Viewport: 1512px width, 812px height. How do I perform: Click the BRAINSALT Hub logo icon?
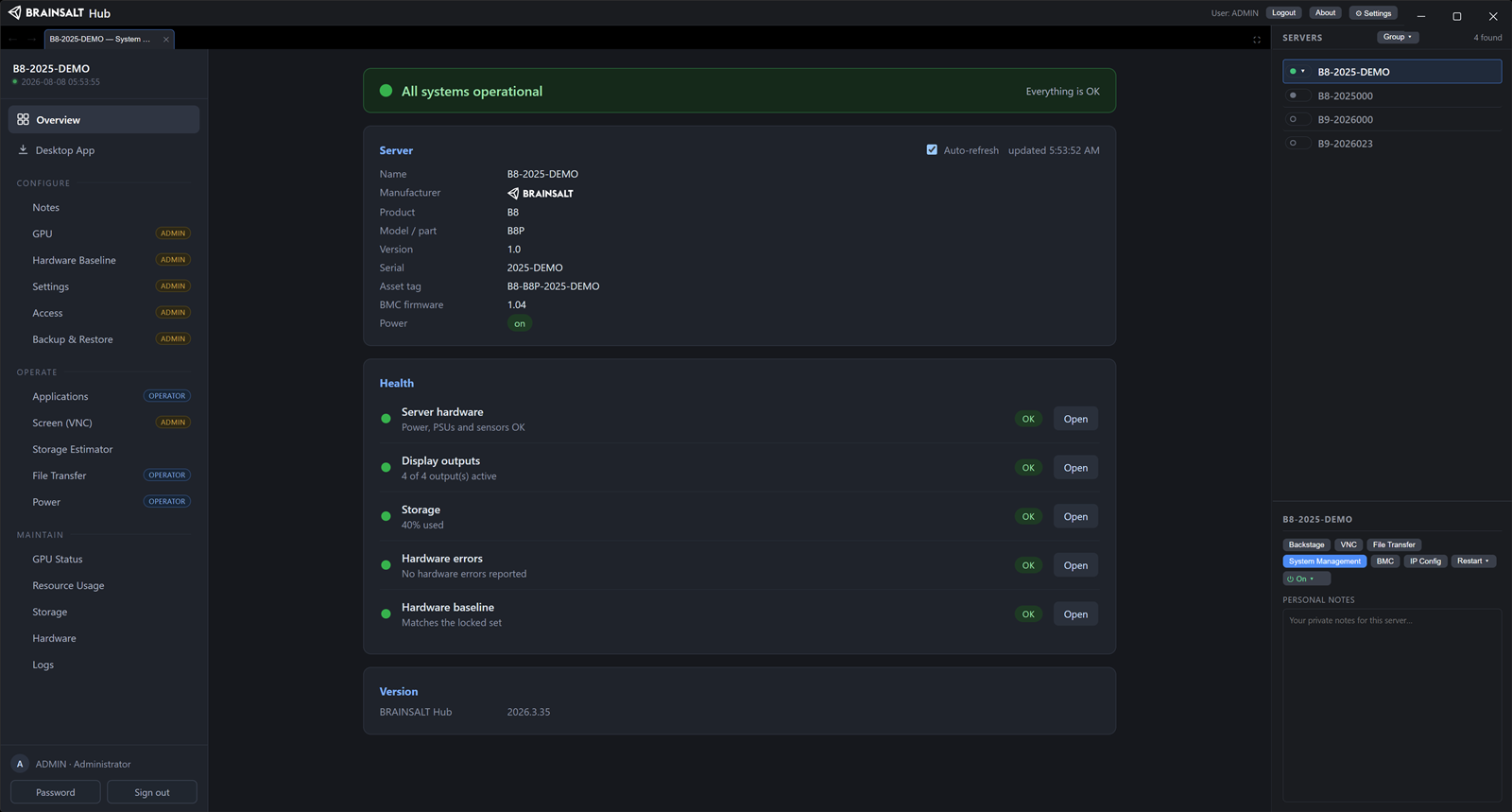coord(14,12)
